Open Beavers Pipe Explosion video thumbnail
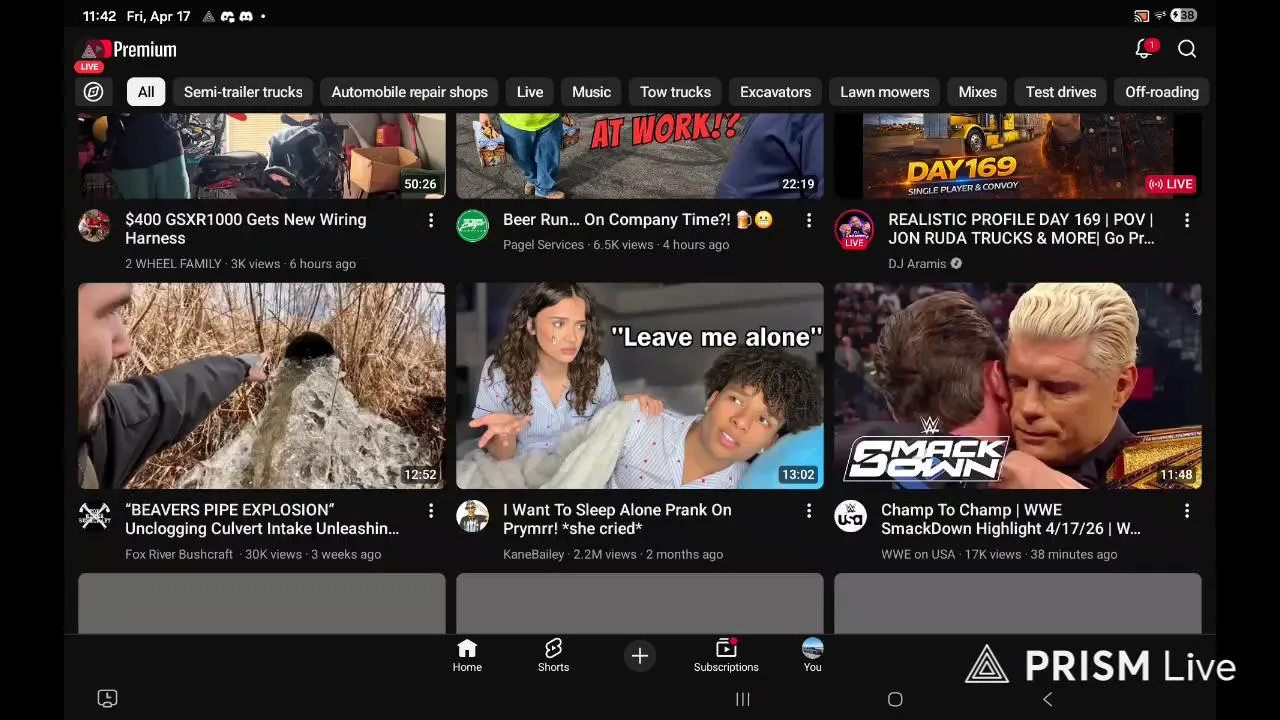 point(262,386)
